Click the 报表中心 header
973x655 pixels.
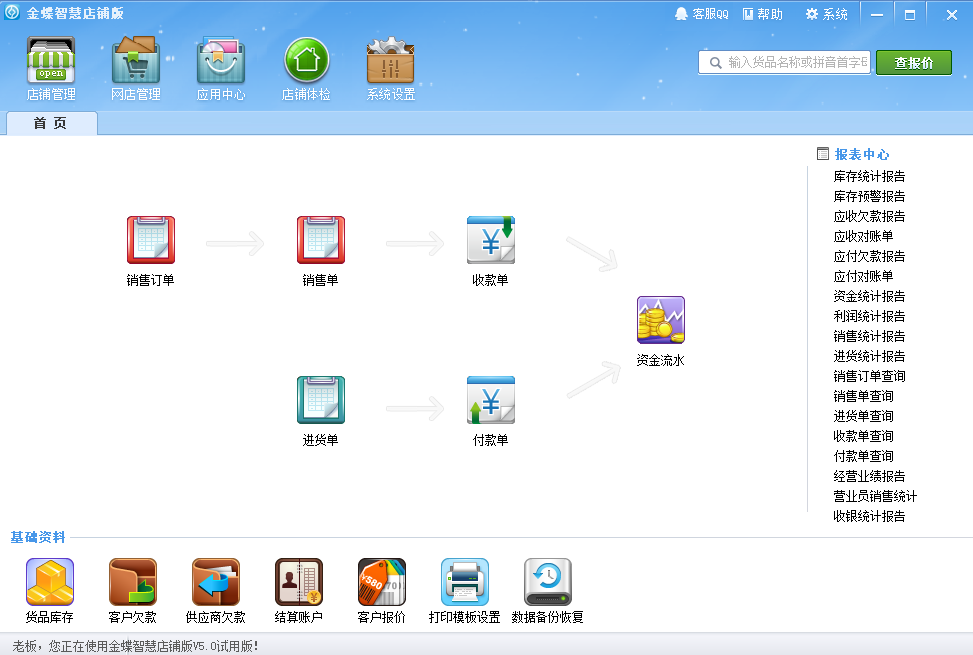pyautogui.click(x=862, y=154)
